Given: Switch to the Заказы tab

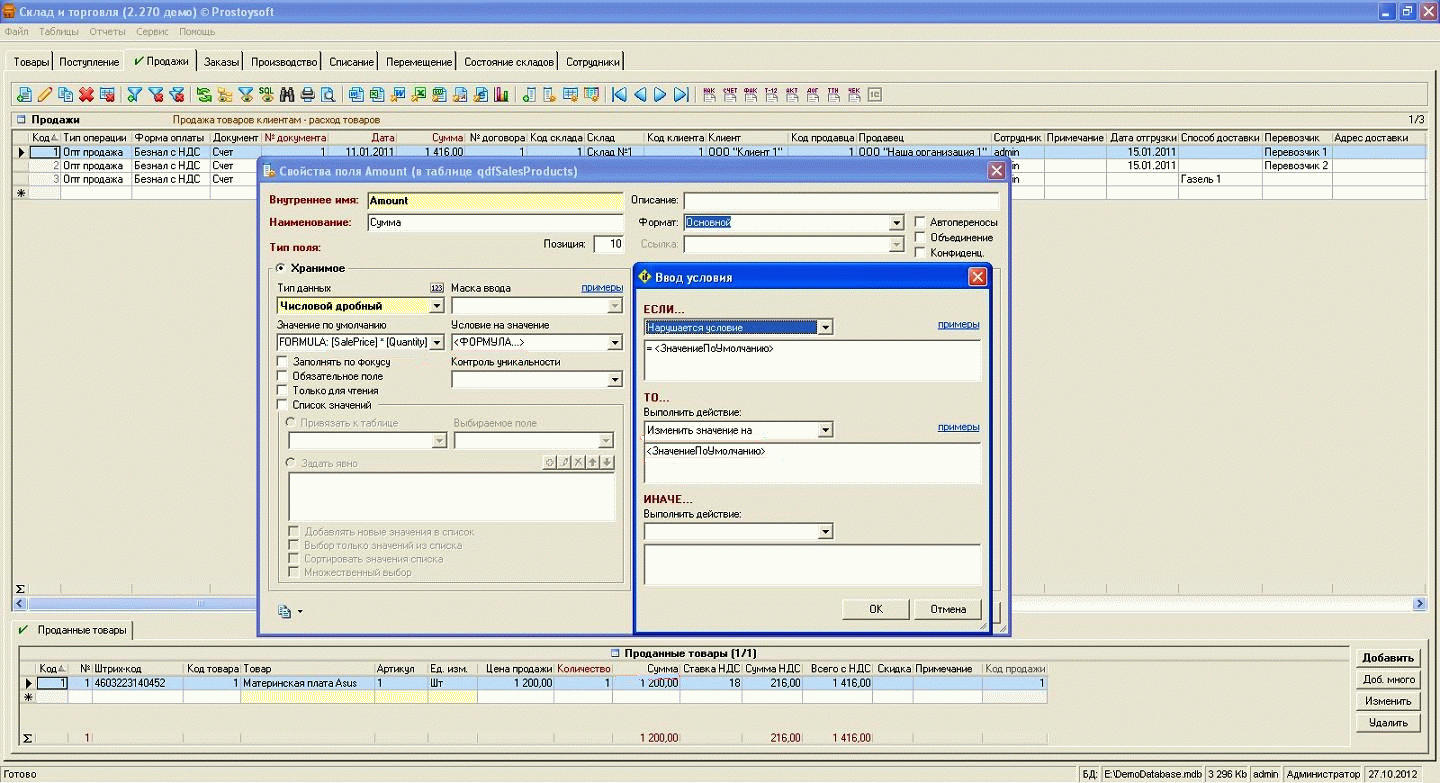Looking at the screenshot, I should point(221,62).
